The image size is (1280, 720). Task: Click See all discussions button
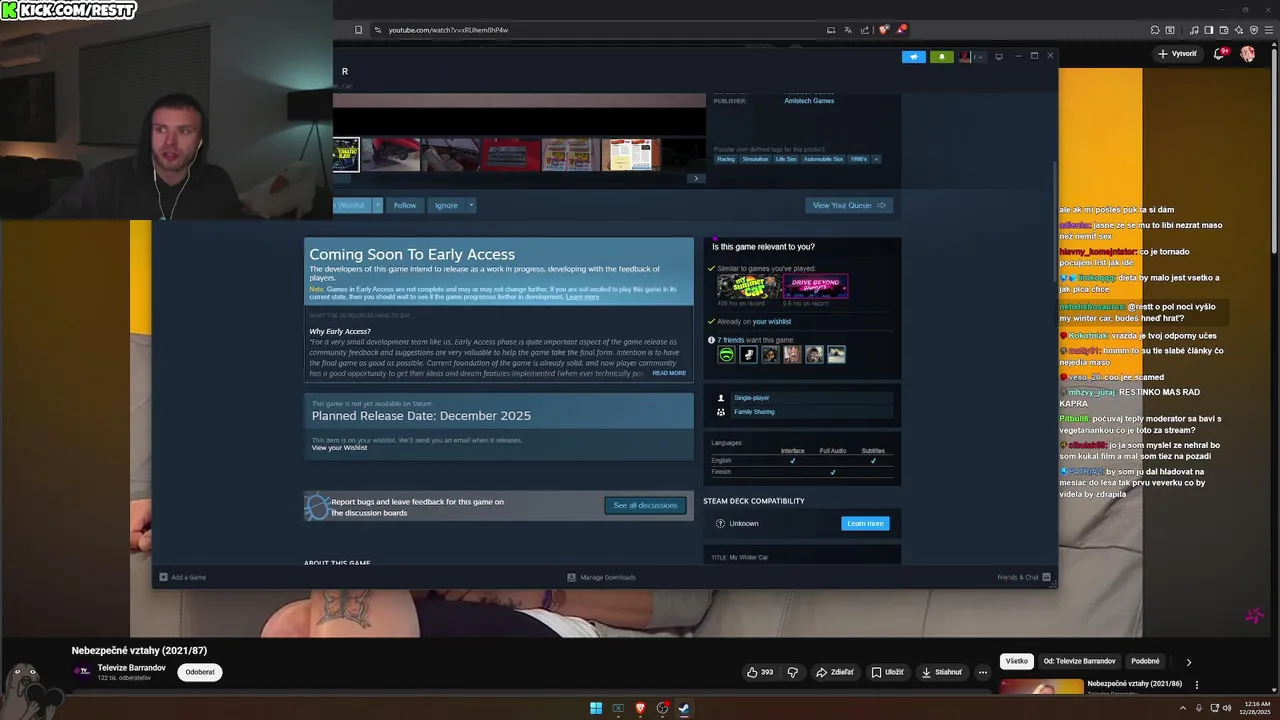645,505
